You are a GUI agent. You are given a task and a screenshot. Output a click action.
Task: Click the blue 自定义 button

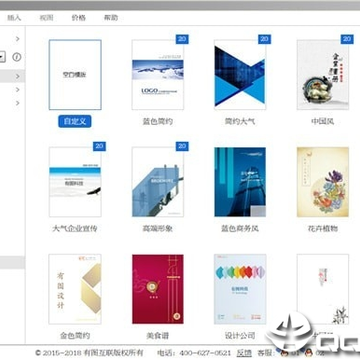[75, 121]
